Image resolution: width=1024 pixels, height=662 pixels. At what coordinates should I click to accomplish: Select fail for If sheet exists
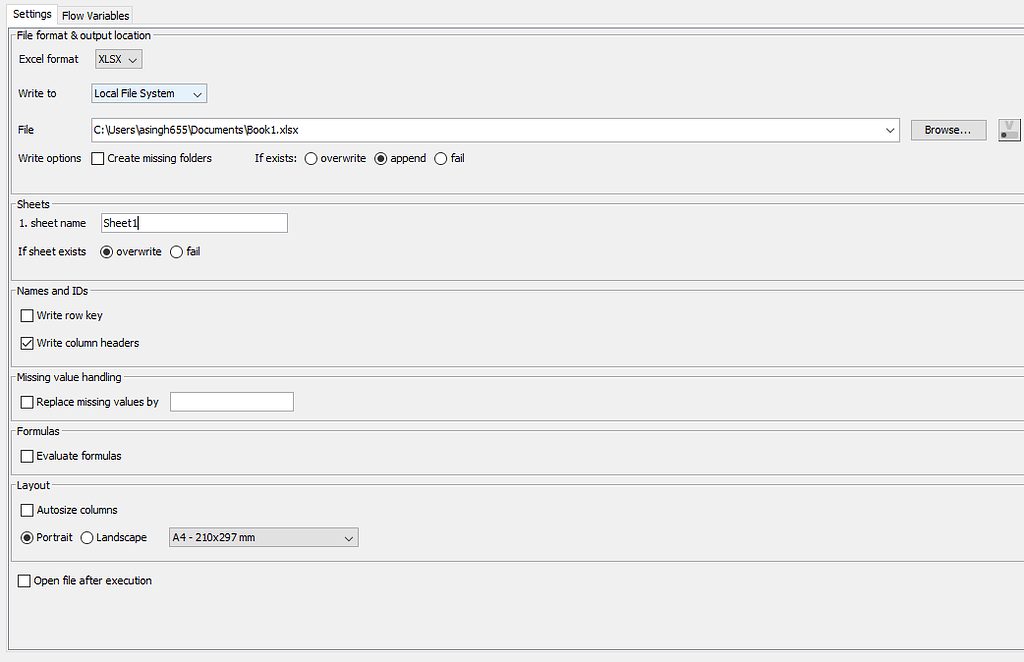pos(177,252)
